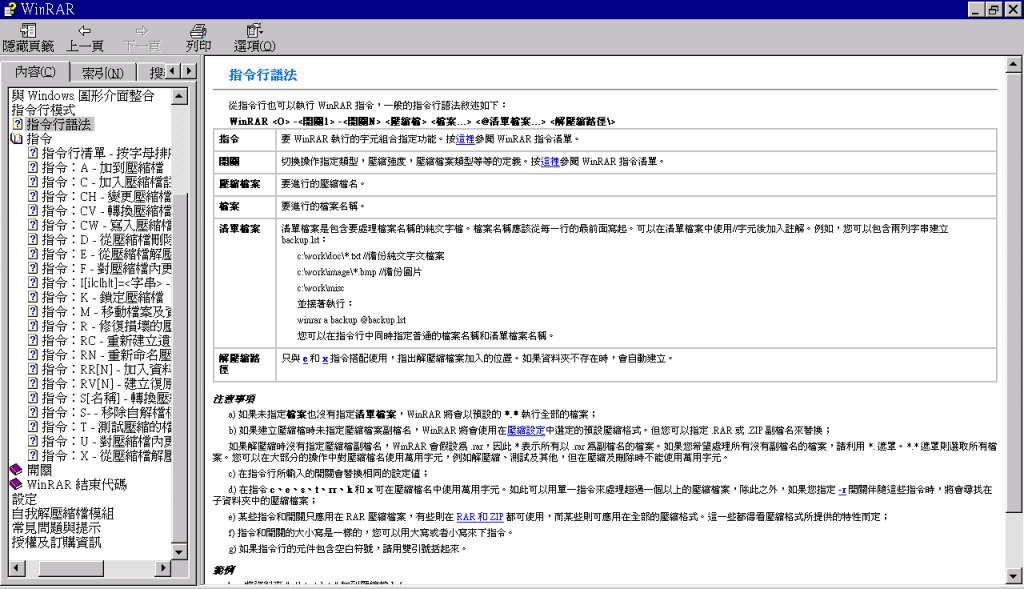1024x589 pixels.
Task: Click page icon for 指令：K - 鎖定壓縮檔
Action: coord(33,296)
